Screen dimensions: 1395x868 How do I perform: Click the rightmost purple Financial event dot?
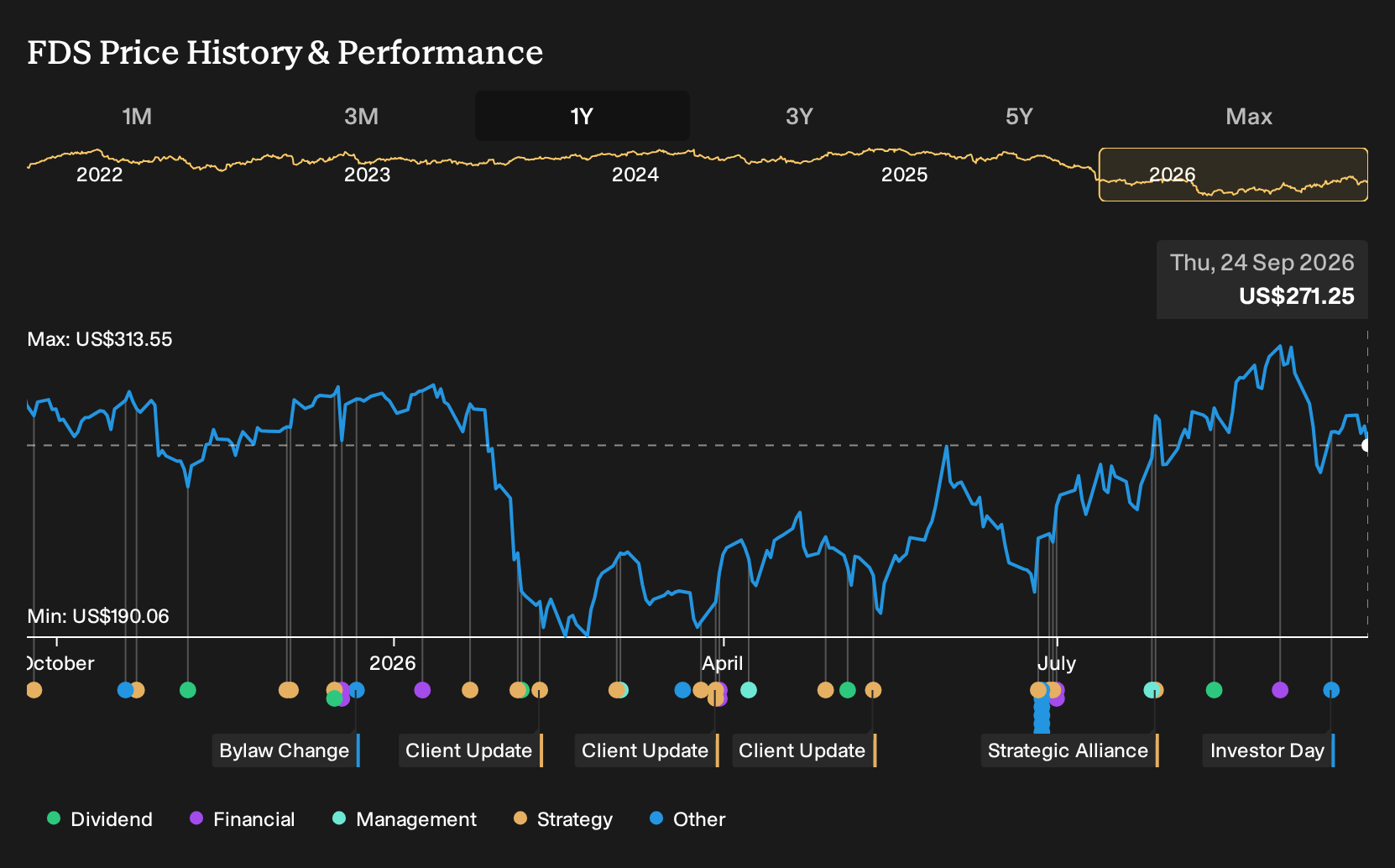coord(1280,690)
